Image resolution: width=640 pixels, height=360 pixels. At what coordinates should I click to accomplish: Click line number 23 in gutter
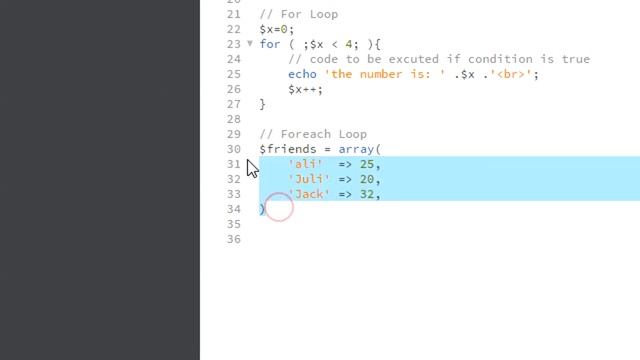(x=234, y=44)
